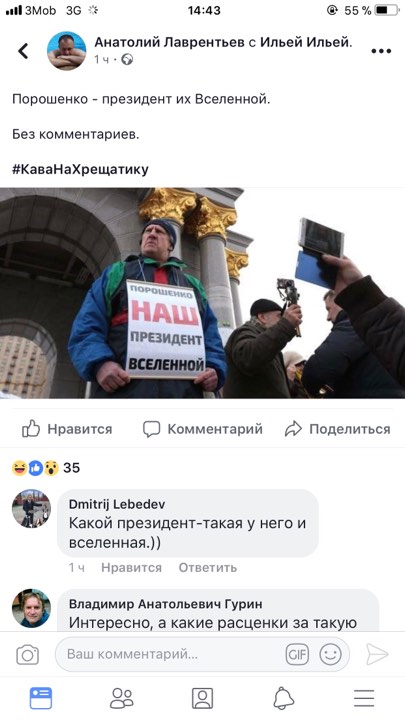Open Dmitrij Lebedev's profile
Screen dimensions: 405x720
coord(117,504)
